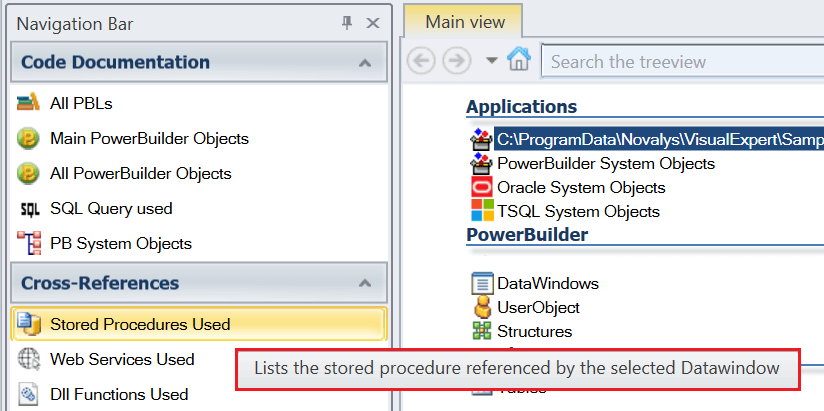The image size is (824, 411).
Task: Select Structures in the treeview
Action: click(534, 332)
